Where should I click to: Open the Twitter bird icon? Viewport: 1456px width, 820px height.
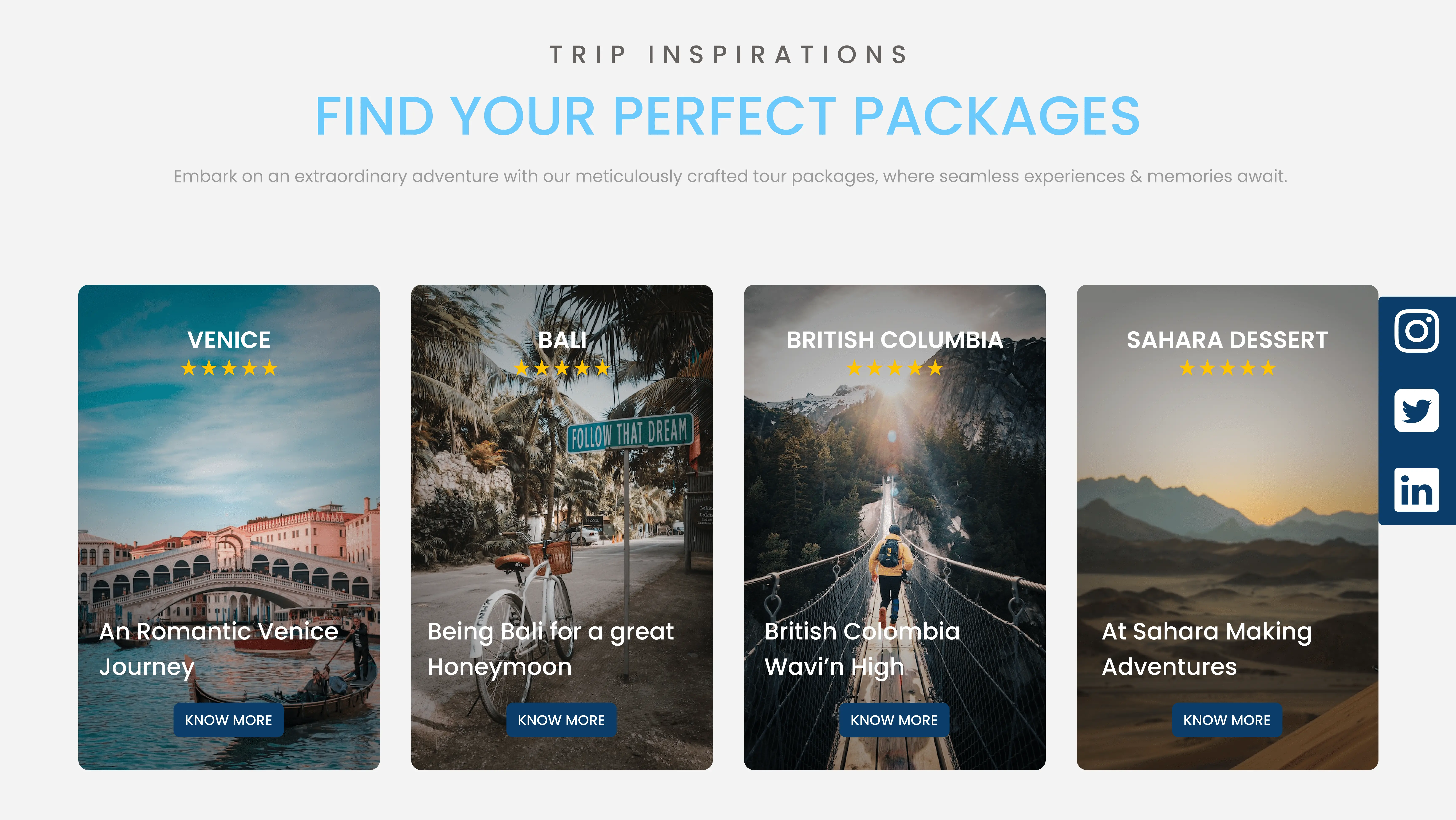click(x=1416, y=410)
